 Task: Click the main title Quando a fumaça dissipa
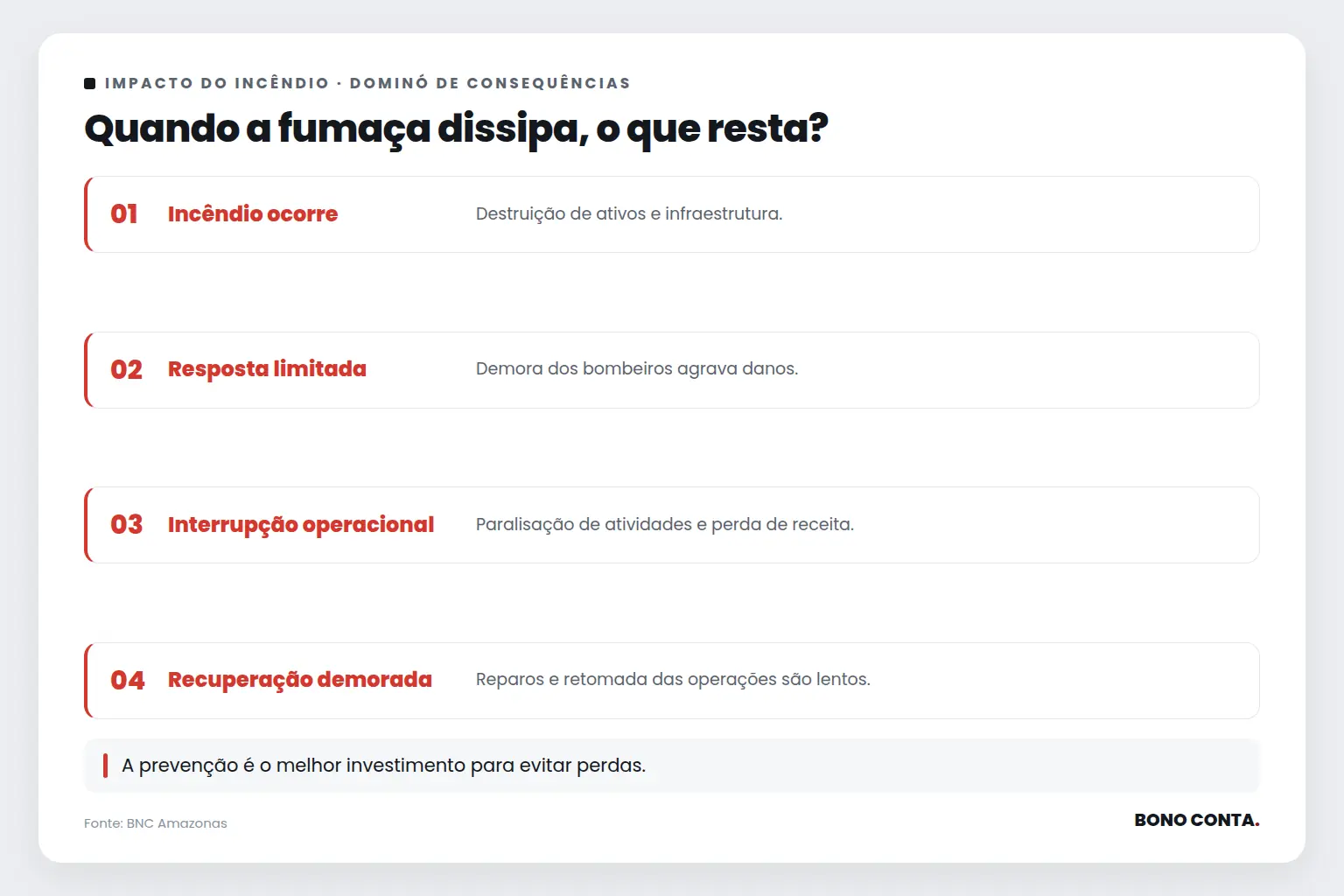(456, 129)
